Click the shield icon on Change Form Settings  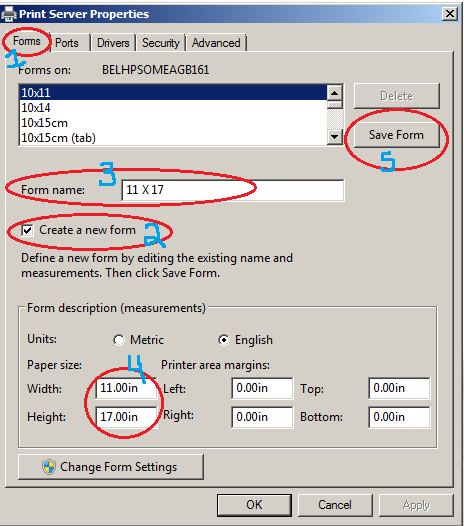pos(49,467)
